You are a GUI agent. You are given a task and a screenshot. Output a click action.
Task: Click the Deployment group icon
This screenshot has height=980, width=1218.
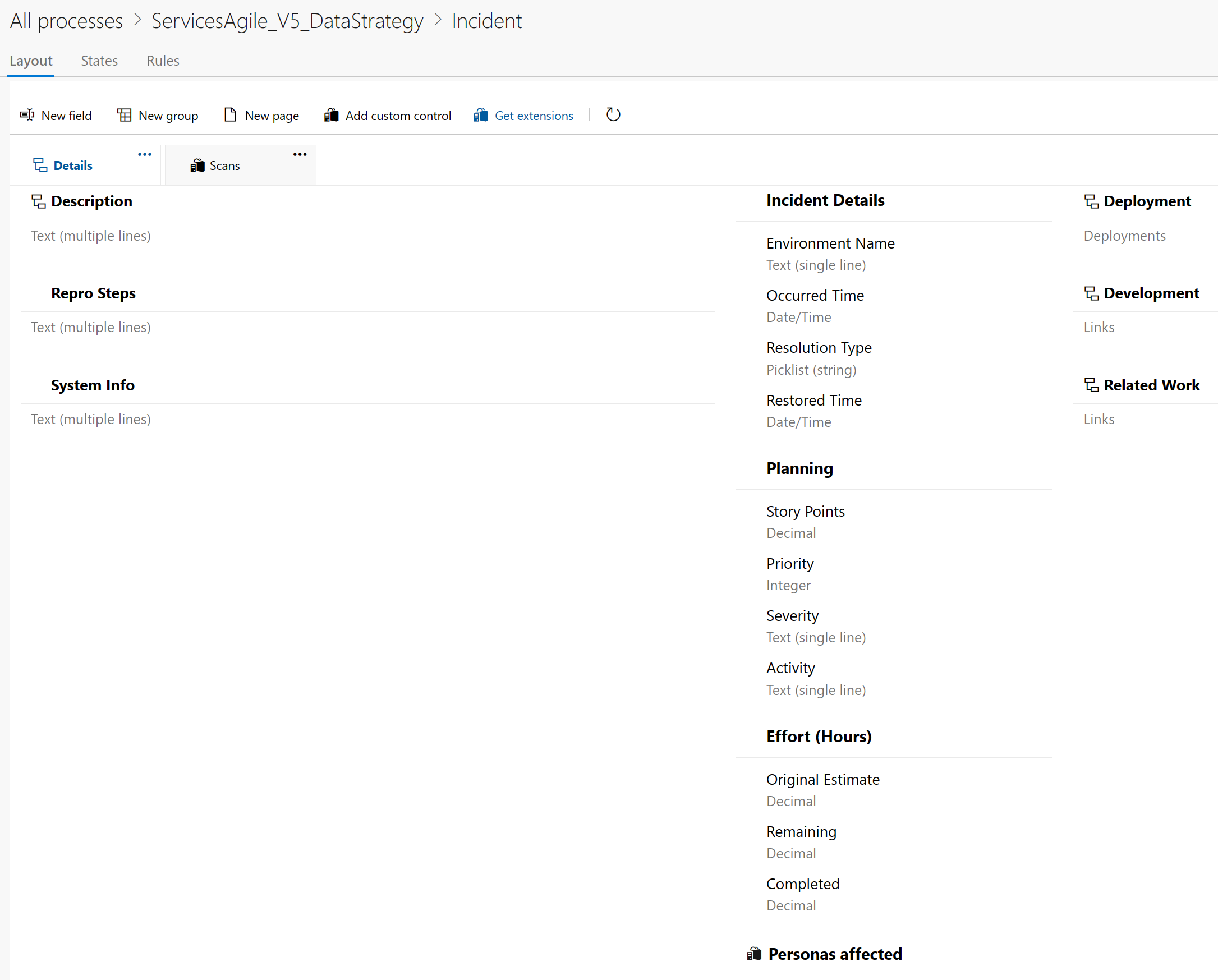click(x=1091, y=201)
